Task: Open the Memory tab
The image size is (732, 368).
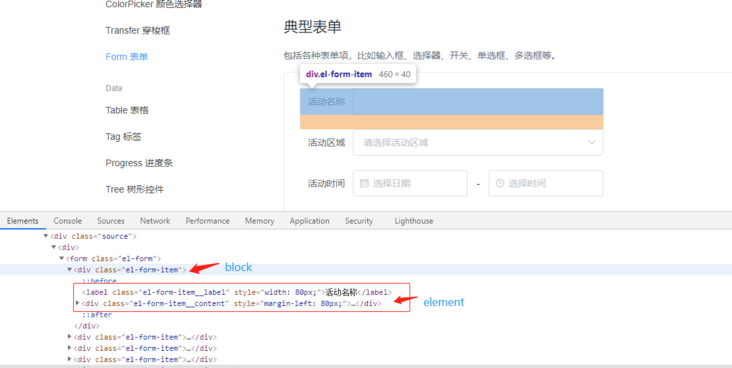Action: [x=260, y=221]
